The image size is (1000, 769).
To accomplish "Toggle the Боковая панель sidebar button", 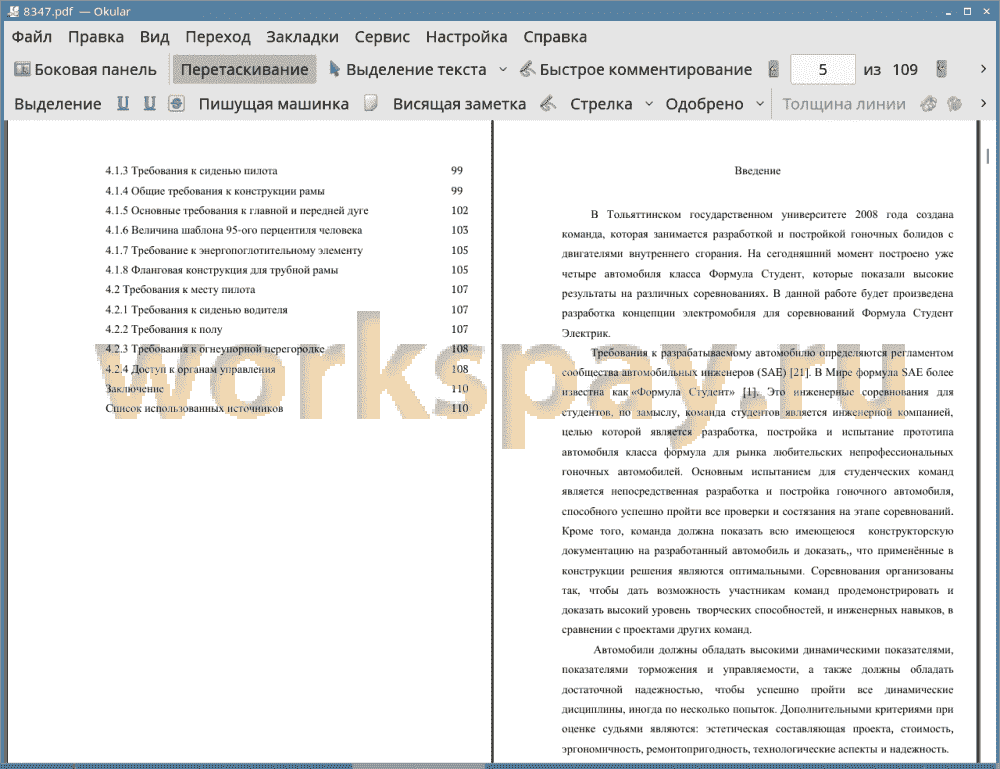I will click(85, 70).
